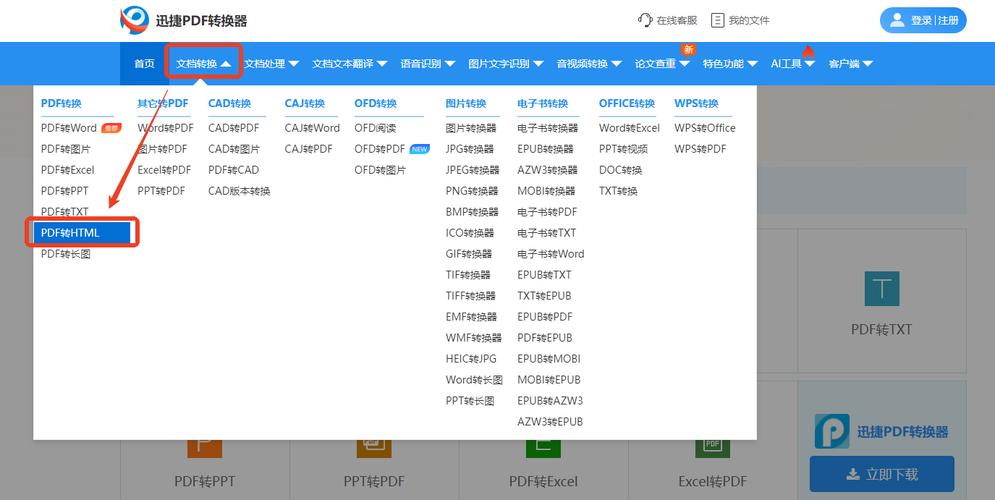Open CAJ转PDF link

[308, 148]
